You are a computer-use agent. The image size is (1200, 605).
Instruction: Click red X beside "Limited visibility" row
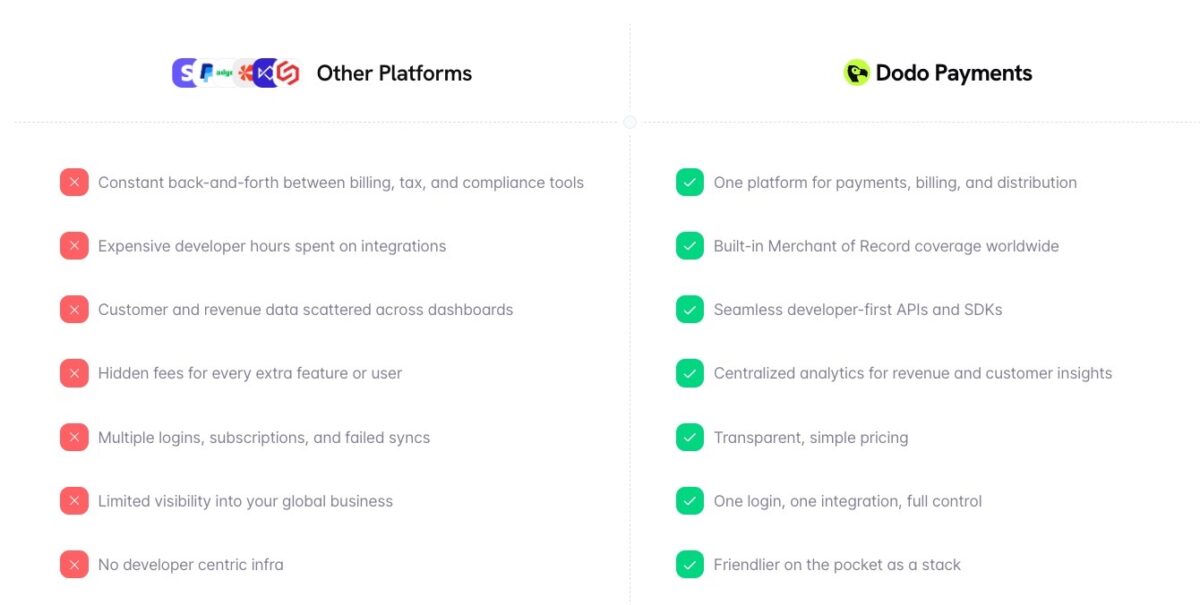coord(74,501)
